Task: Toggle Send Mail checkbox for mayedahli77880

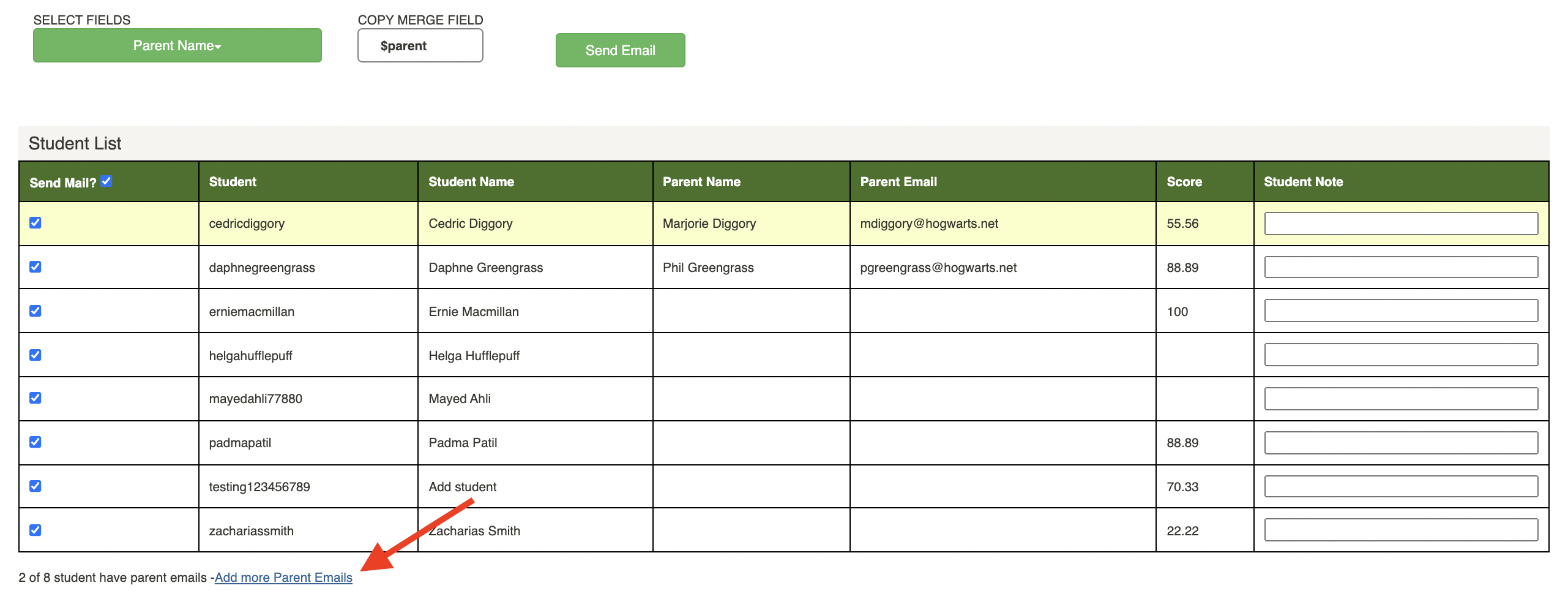Action: 35,398
